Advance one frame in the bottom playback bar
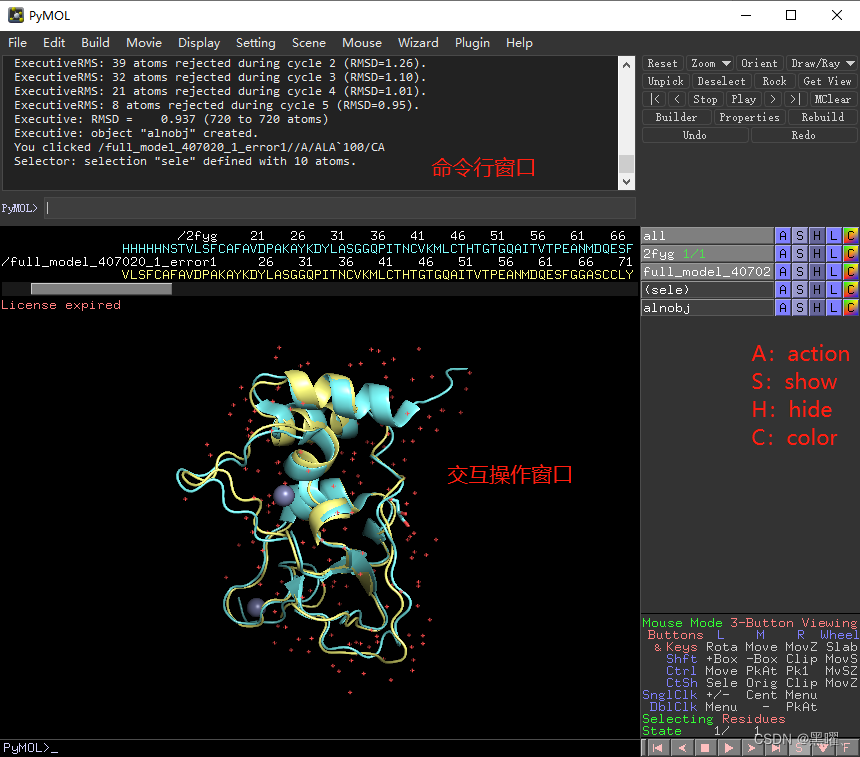Image resolution: width=860 pixels, height=757 pixels. pos(752,748)
